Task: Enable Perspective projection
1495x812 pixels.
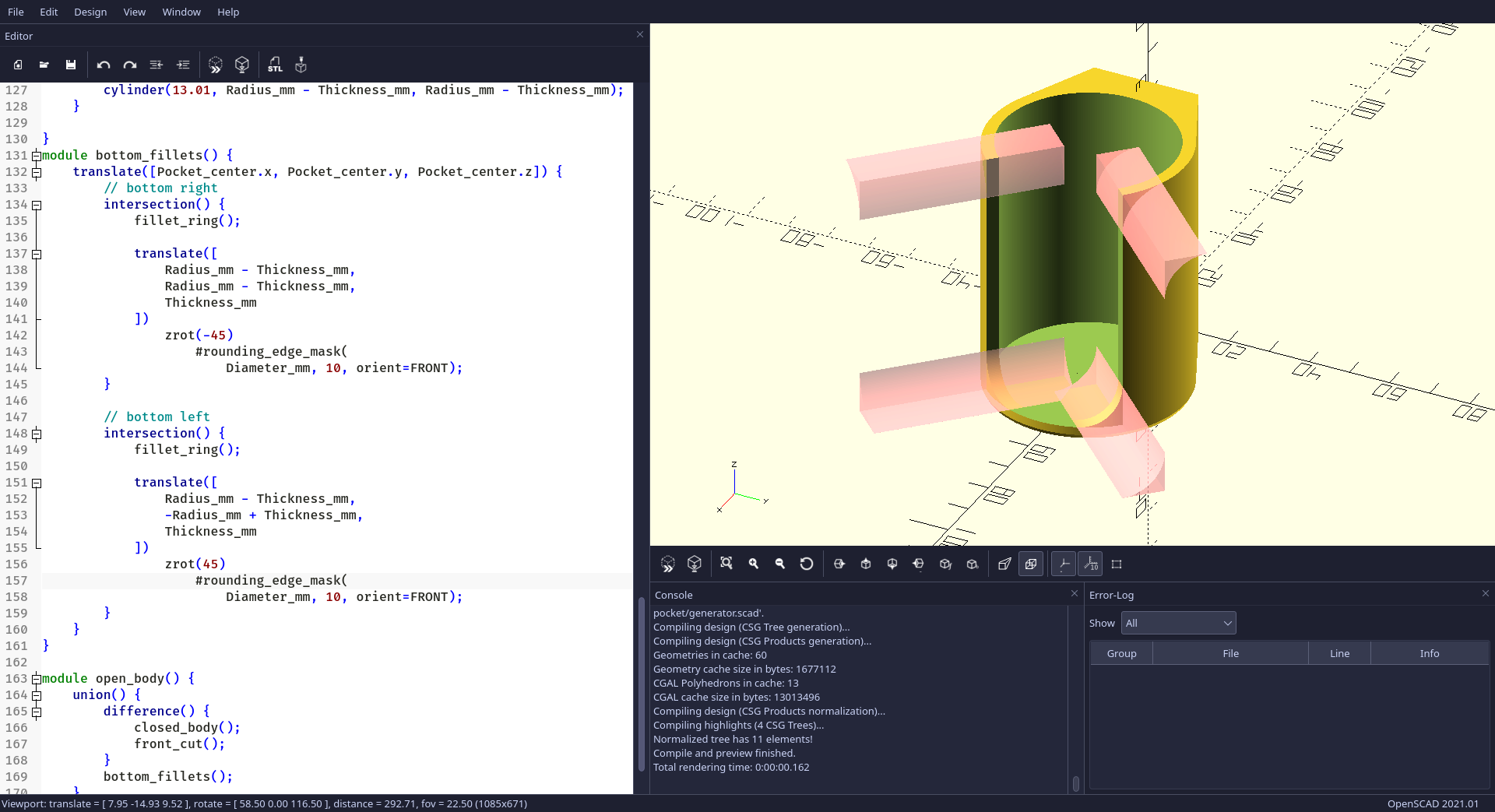Action: click(x=1004, y=564)
